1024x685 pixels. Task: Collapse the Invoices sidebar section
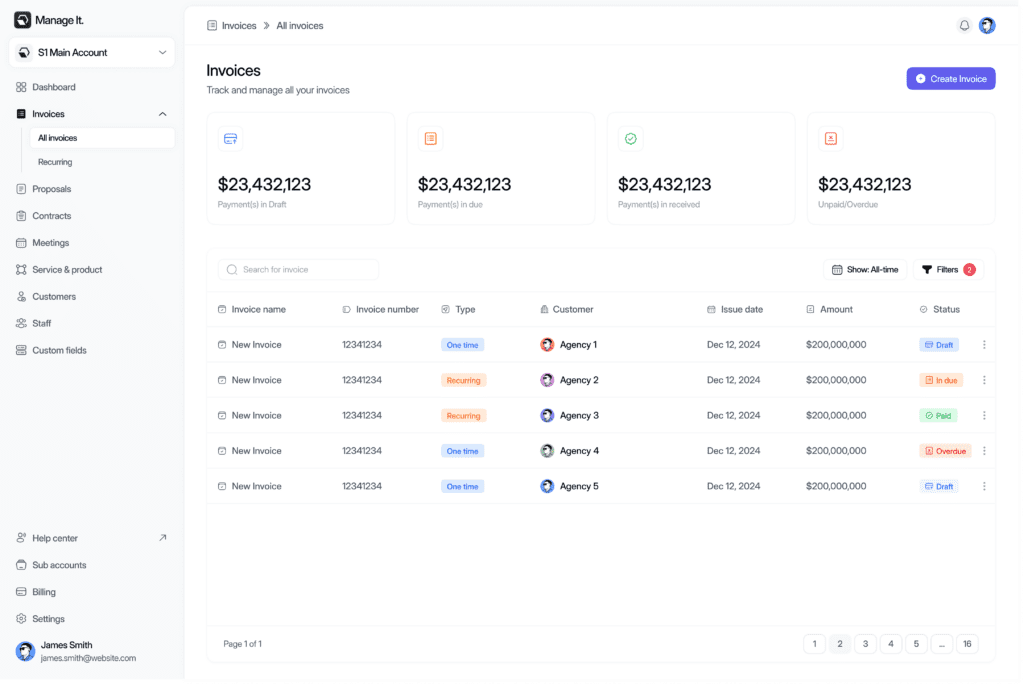click(x=163, y=114)
